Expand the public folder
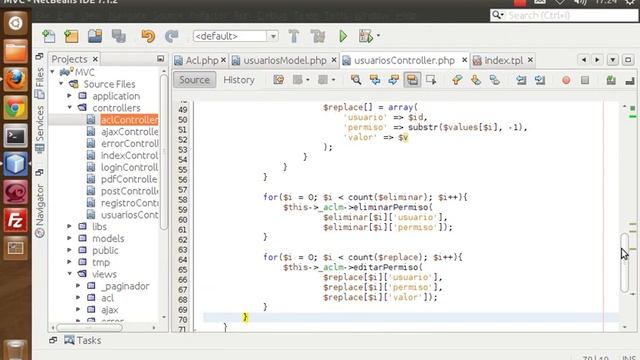This screenshot has height=360, width=640. (x=69, y=250)
